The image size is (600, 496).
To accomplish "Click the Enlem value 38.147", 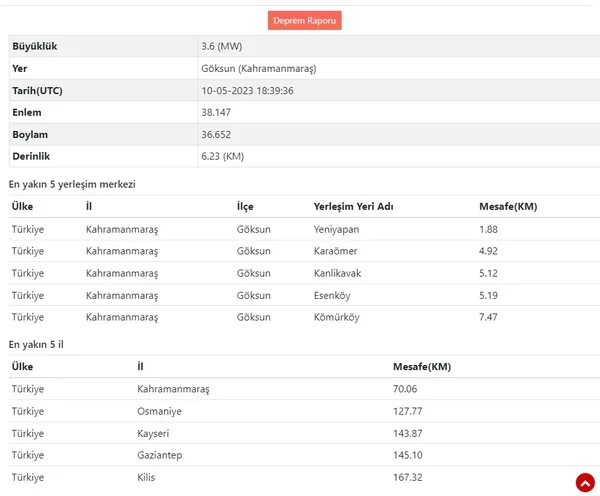I will [216, 113].
